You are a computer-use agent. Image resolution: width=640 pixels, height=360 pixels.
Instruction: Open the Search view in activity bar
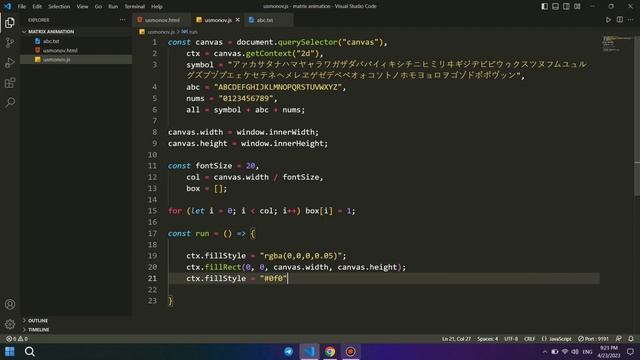pyautogui.click(x=10, y=102)
